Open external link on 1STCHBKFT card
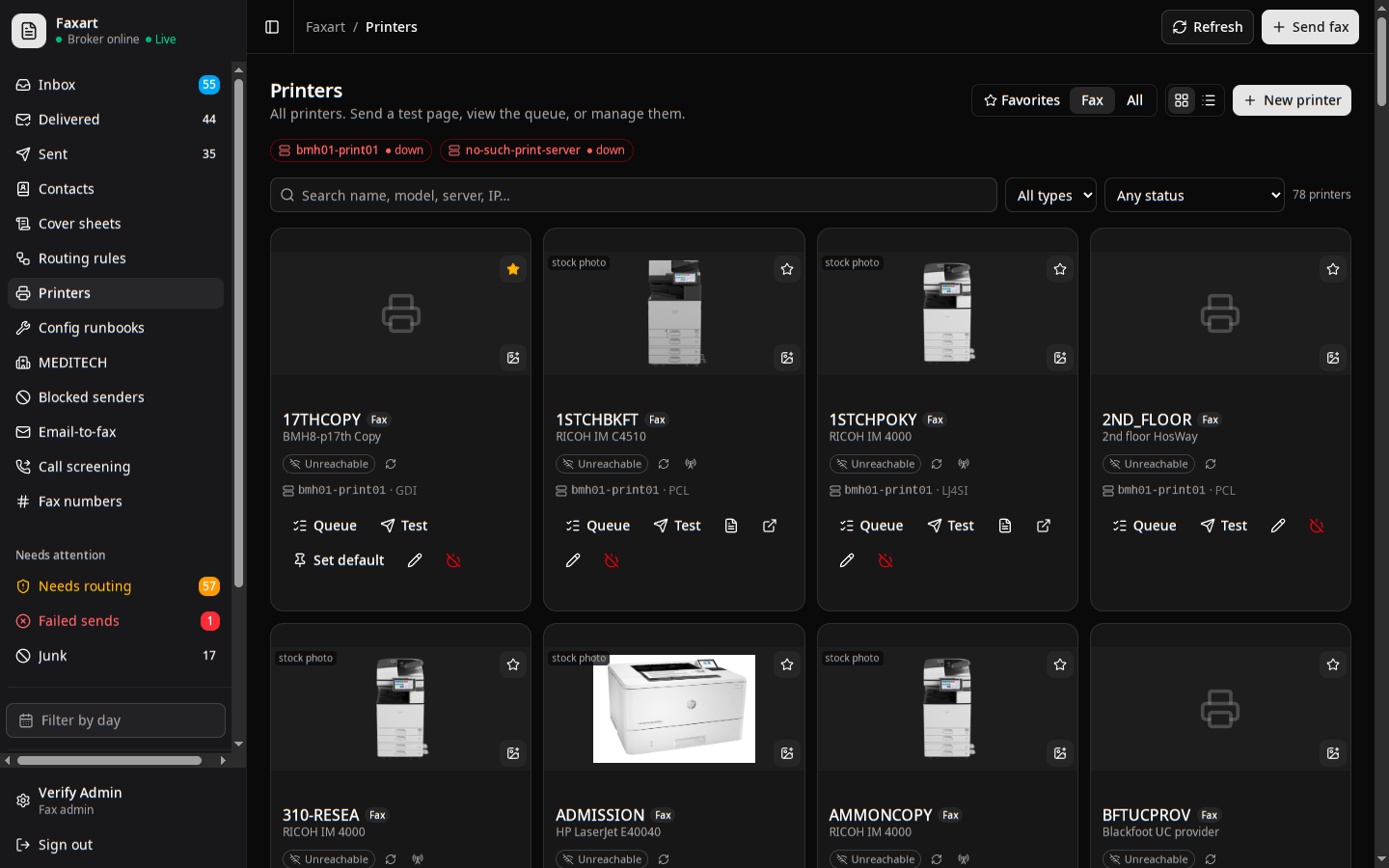The width and height of the screenshot is (1389, 868). [770, 526]
